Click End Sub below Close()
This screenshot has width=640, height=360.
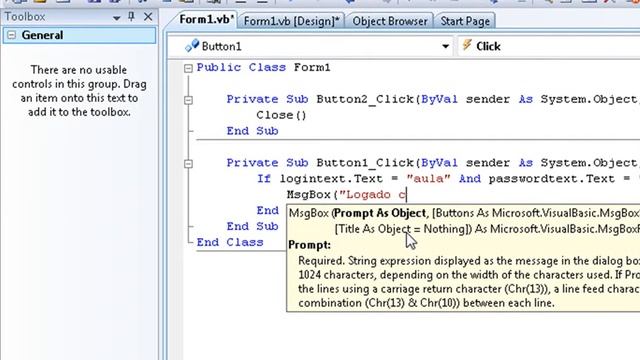(252, 131)
